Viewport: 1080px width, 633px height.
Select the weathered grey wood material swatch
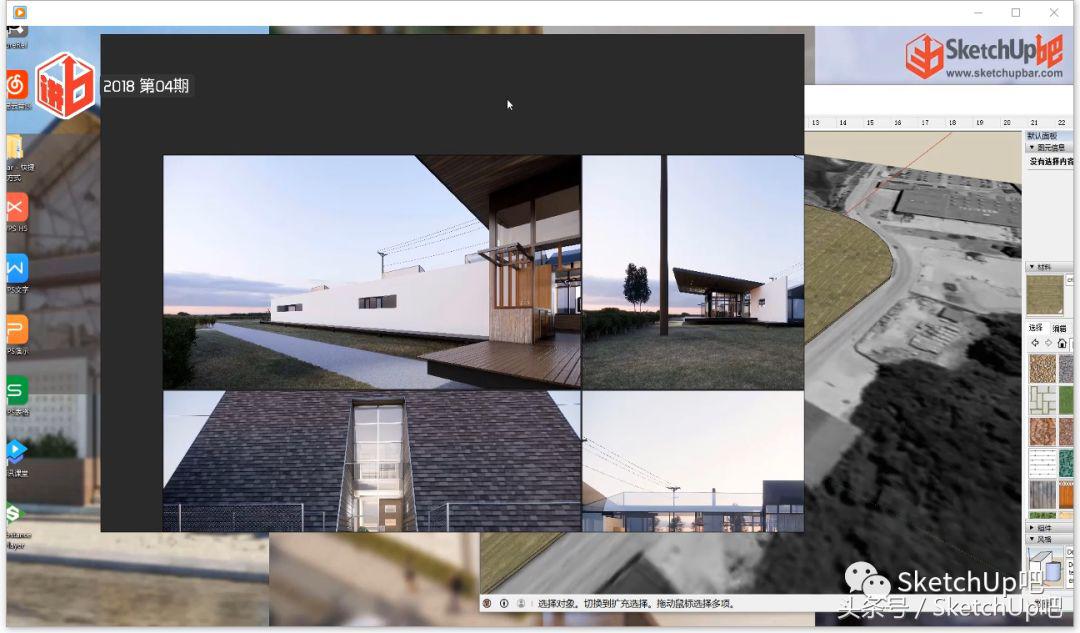[1042, 495]
